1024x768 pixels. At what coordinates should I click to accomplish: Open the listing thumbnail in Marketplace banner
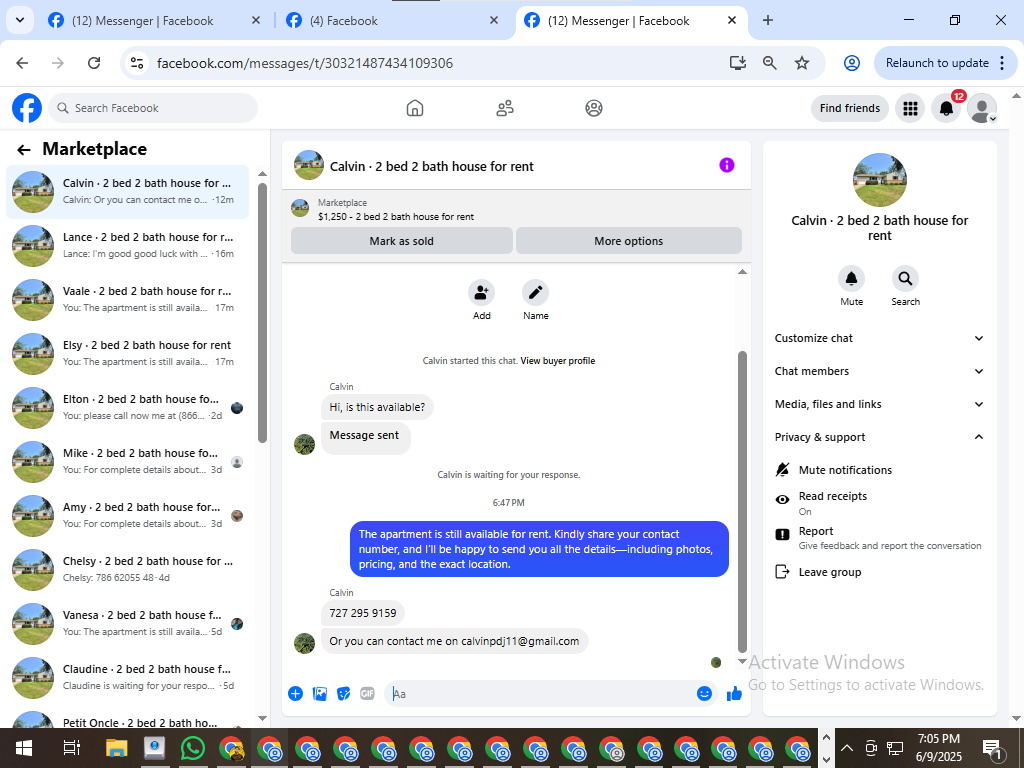[x=300, y=209]
